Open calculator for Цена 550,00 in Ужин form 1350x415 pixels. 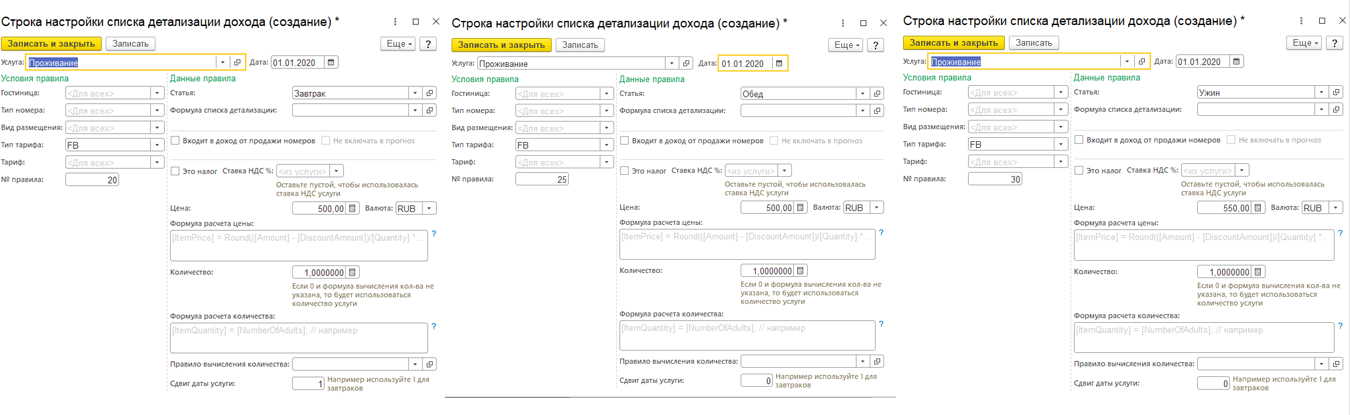1258,208
